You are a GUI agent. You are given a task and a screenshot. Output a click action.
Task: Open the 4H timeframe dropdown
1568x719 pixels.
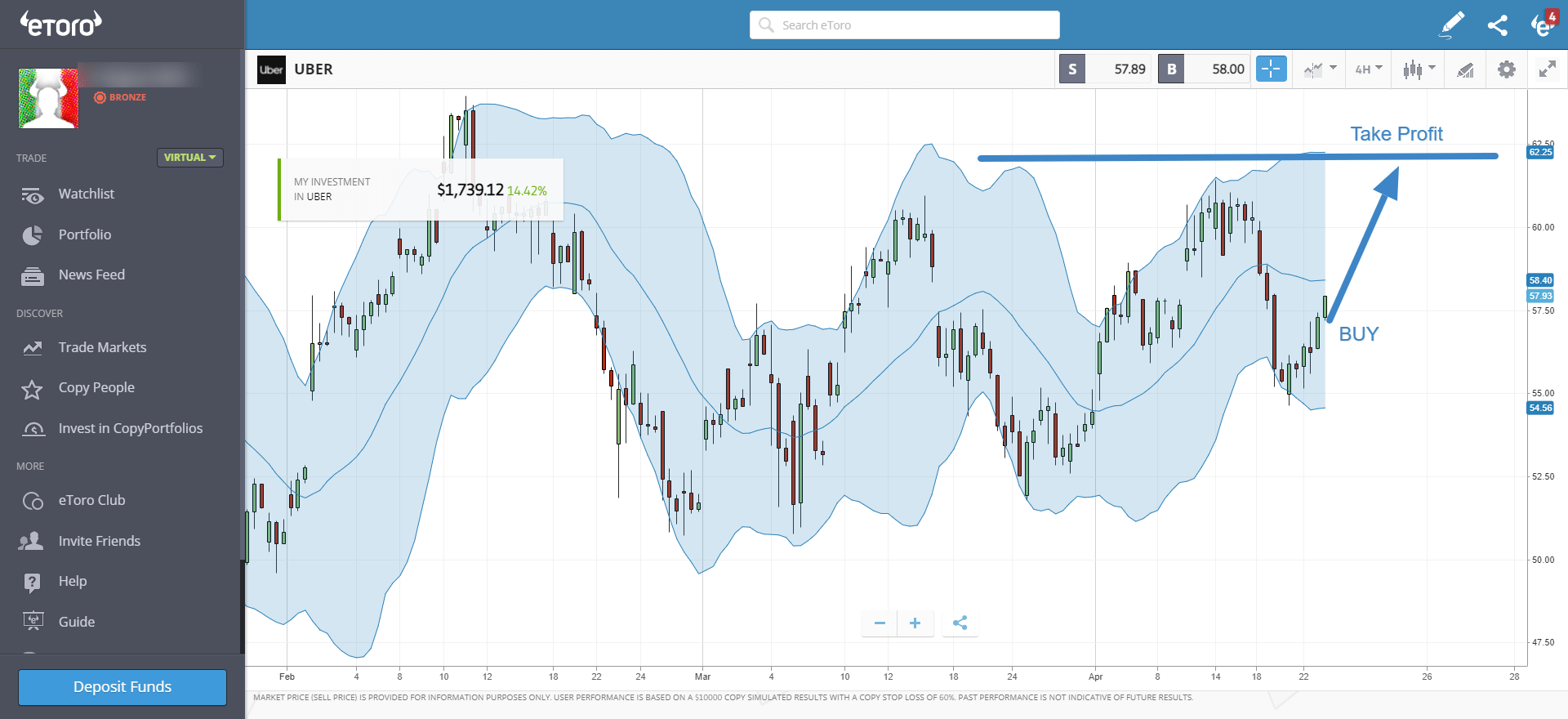1369,69
